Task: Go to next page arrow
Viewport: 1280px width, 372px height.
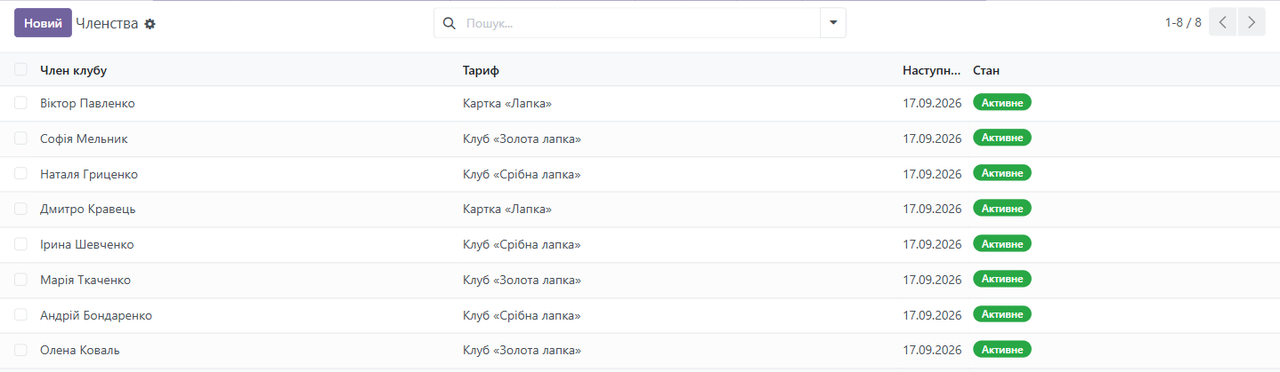Action: click(x=1252, y=22)
